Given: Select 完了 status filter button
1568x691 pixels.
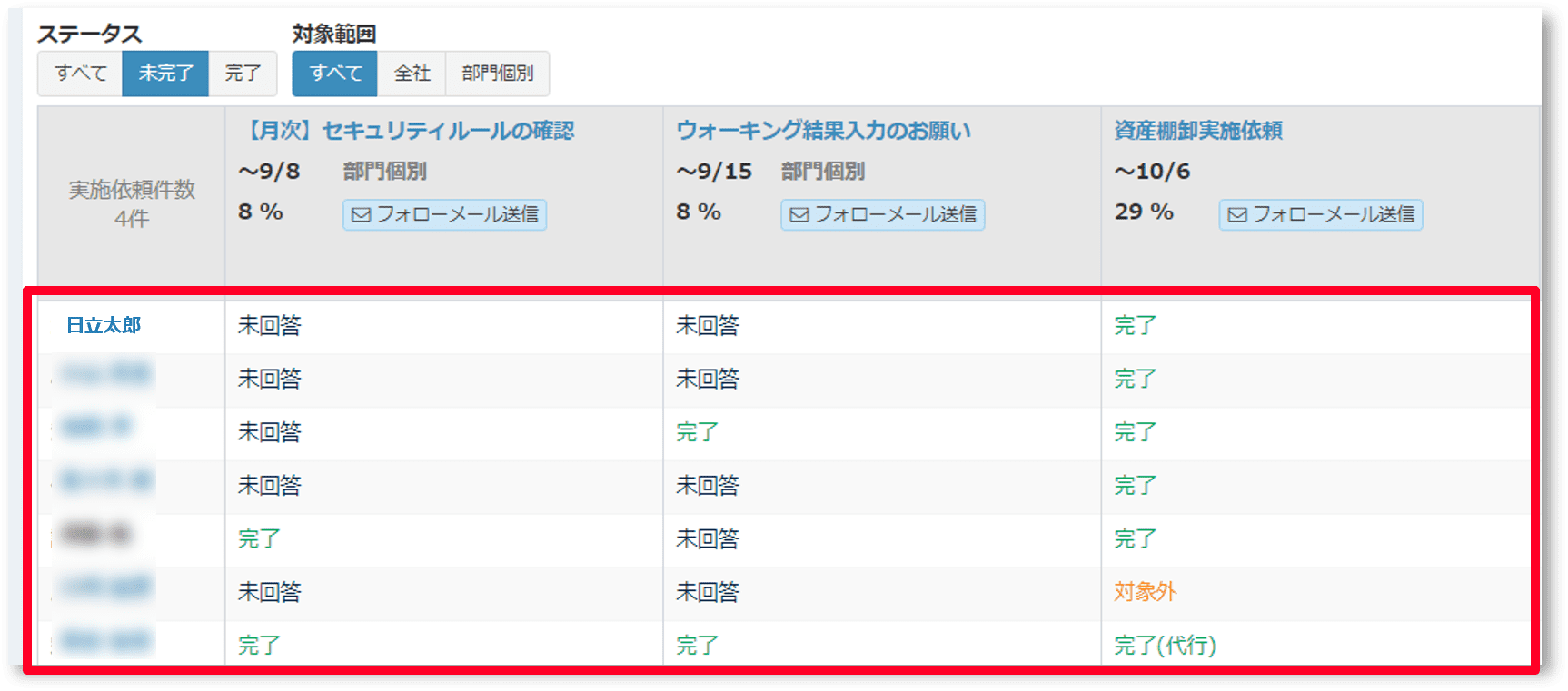Looking at the screenshot, I should 243,74.
